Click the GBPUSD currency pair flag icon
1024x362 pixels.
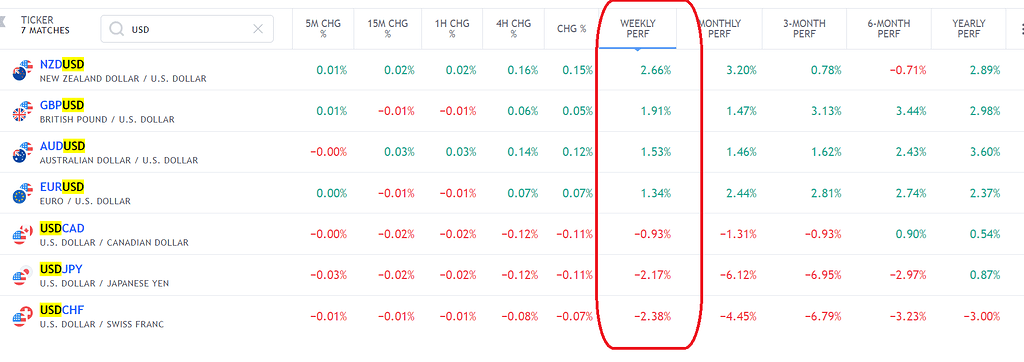[22, 112]
